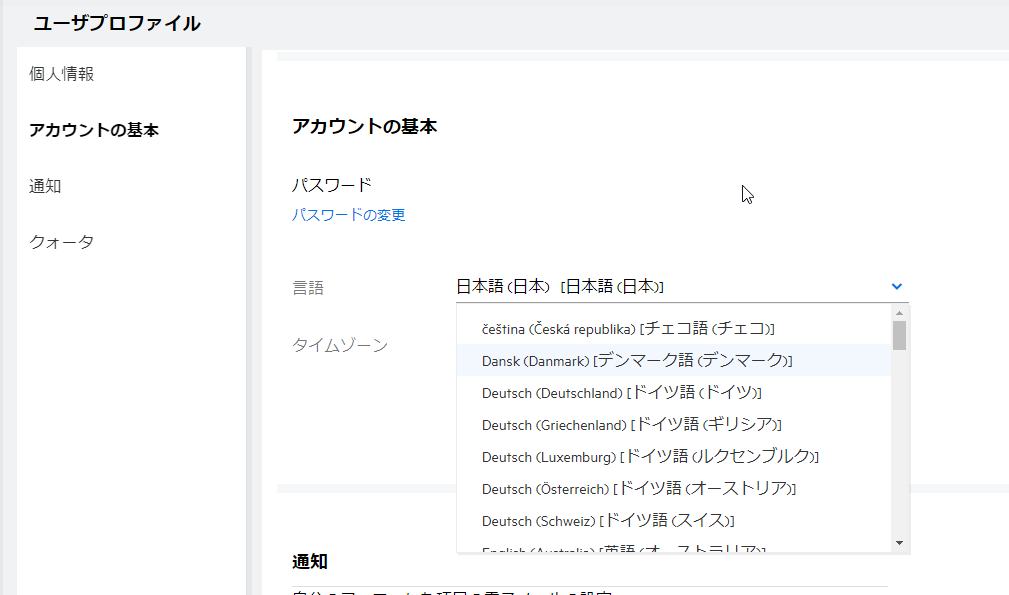1009x595 pixels.
Task: Collapse the language dropdown chevron
Action: tap(897, 287)
